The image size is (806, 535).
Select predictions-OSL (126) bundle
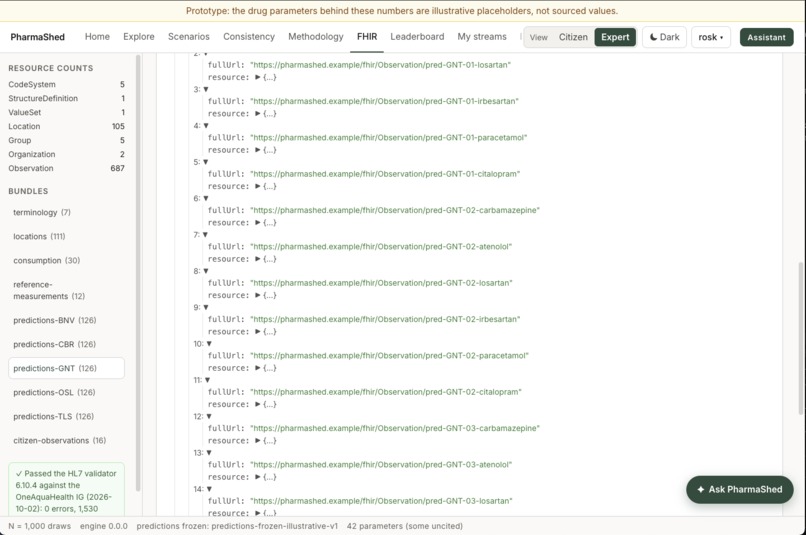point(66,393)
